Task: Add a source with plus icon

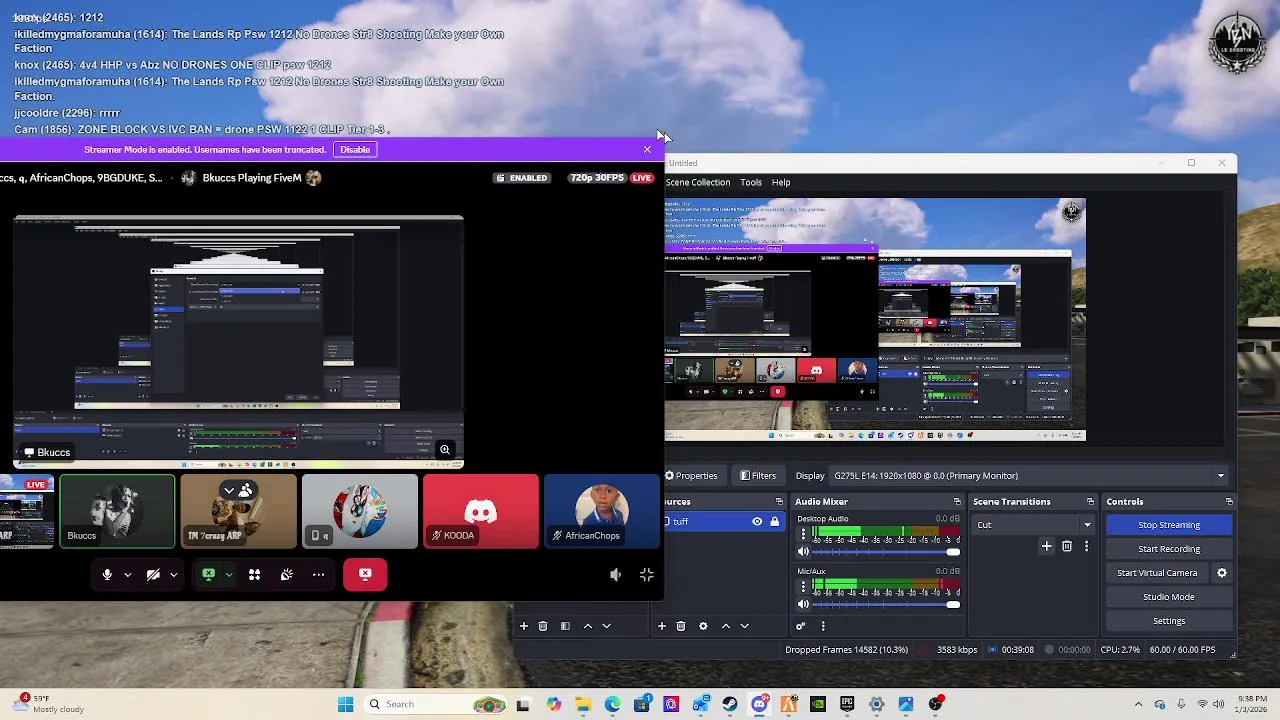Action: pos(661,626)
